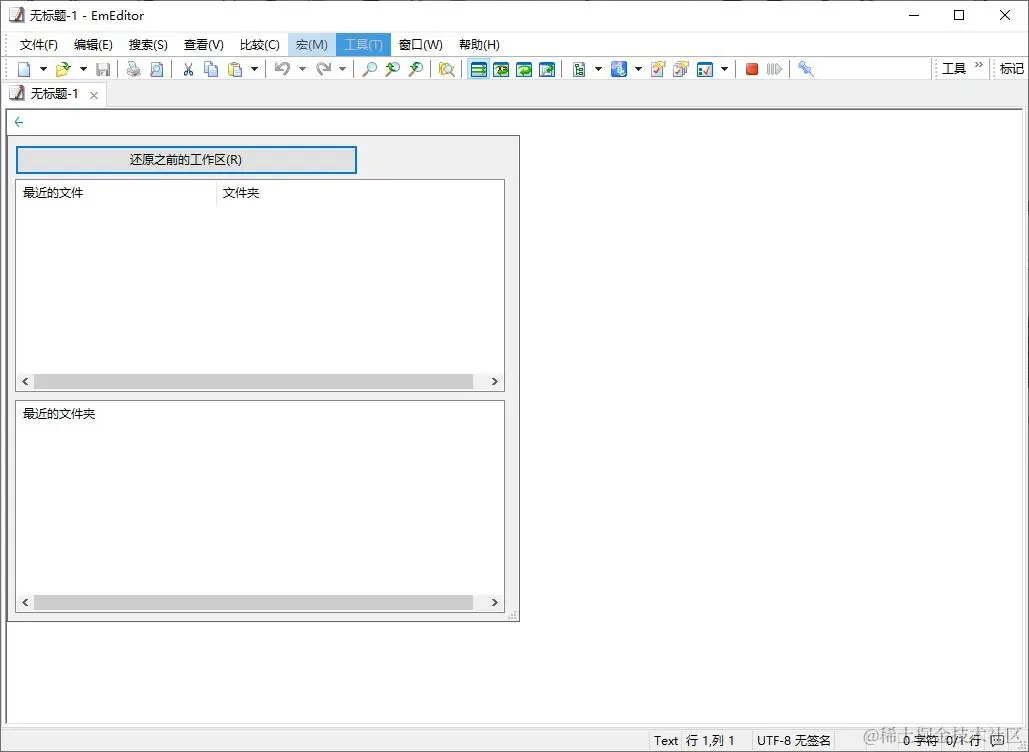
Task: Create a new file with the New icon
Action: click(x=24, y=69)
